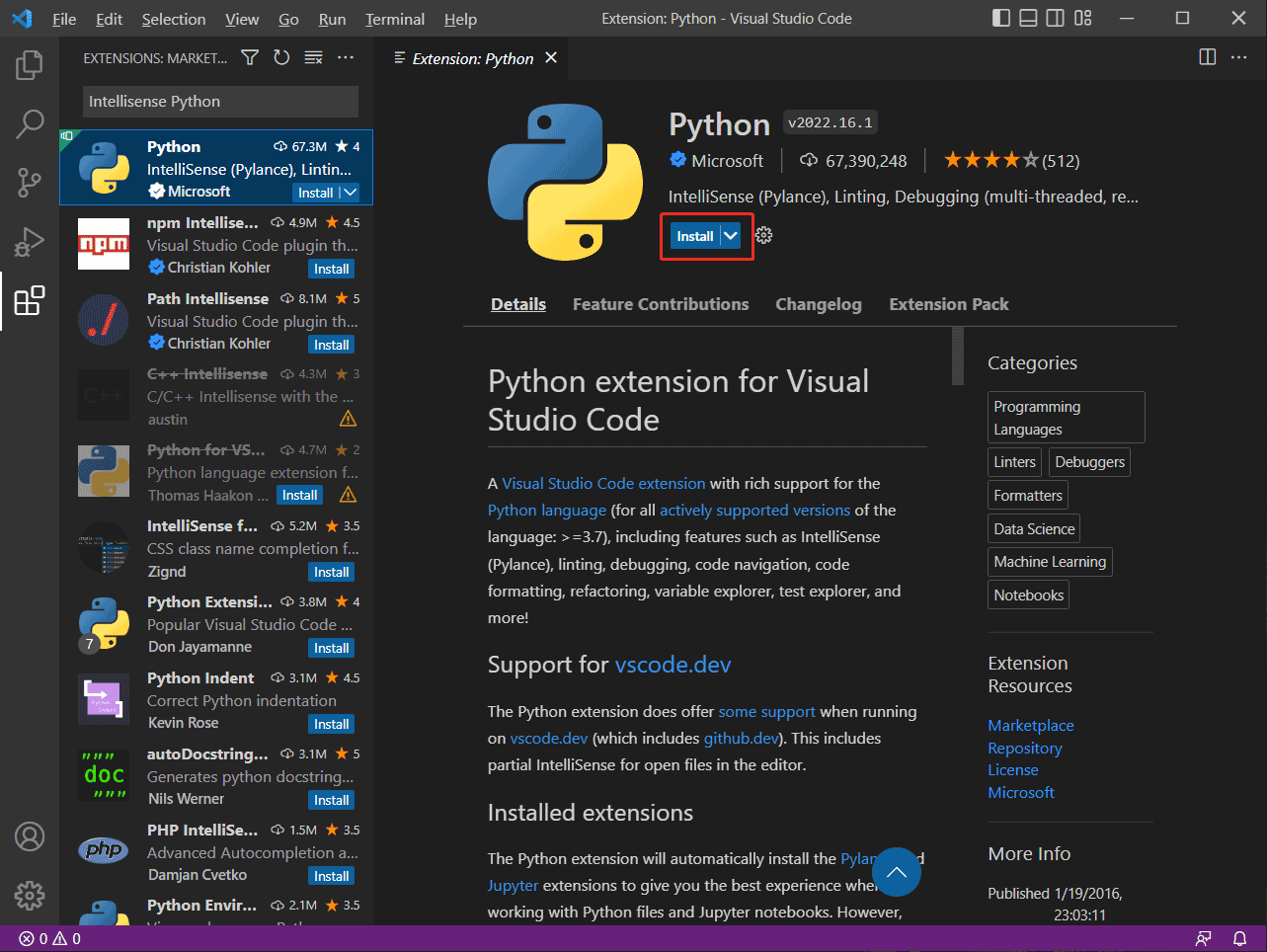Switch to the Changelog tab

pyautogui.click(x=818, y=304)
